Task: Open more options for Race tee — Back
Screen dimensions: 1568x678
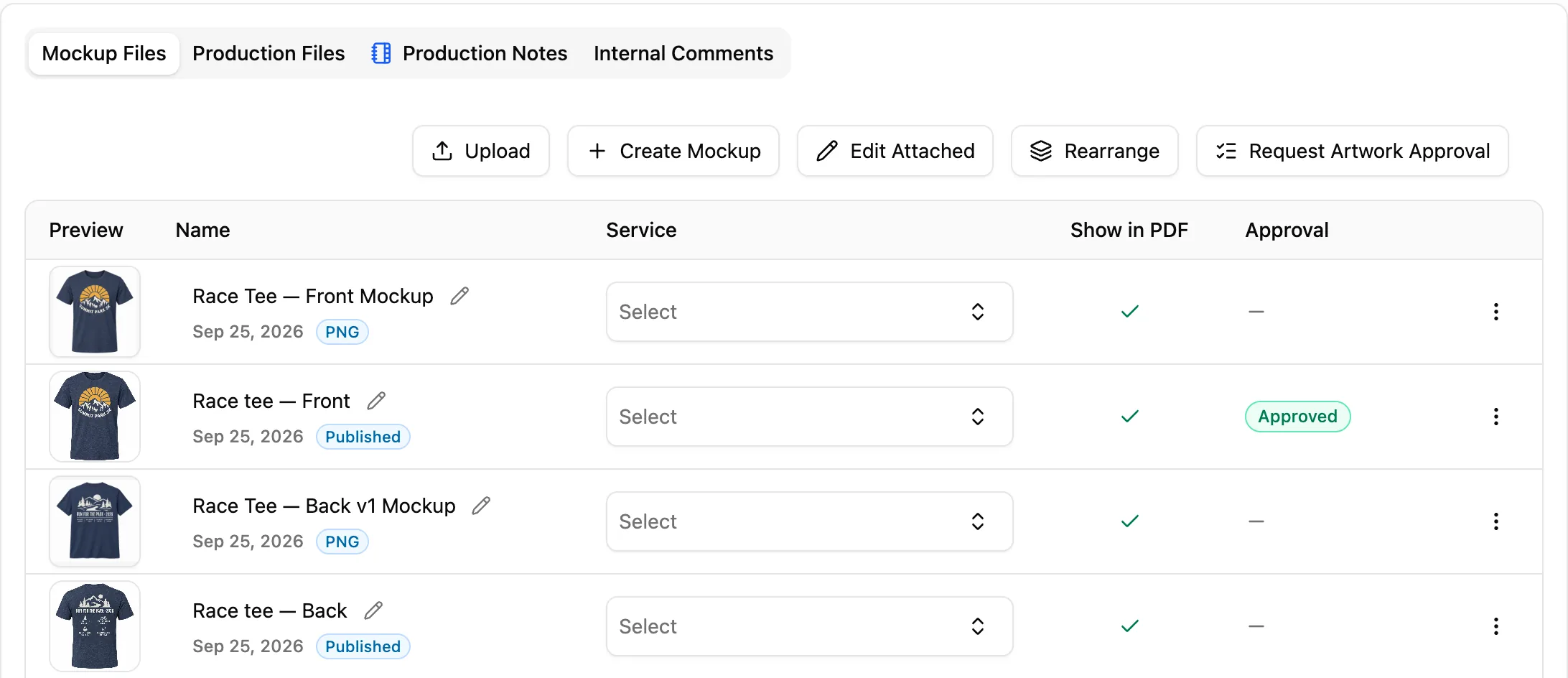Action: [x=1496, y=626]
